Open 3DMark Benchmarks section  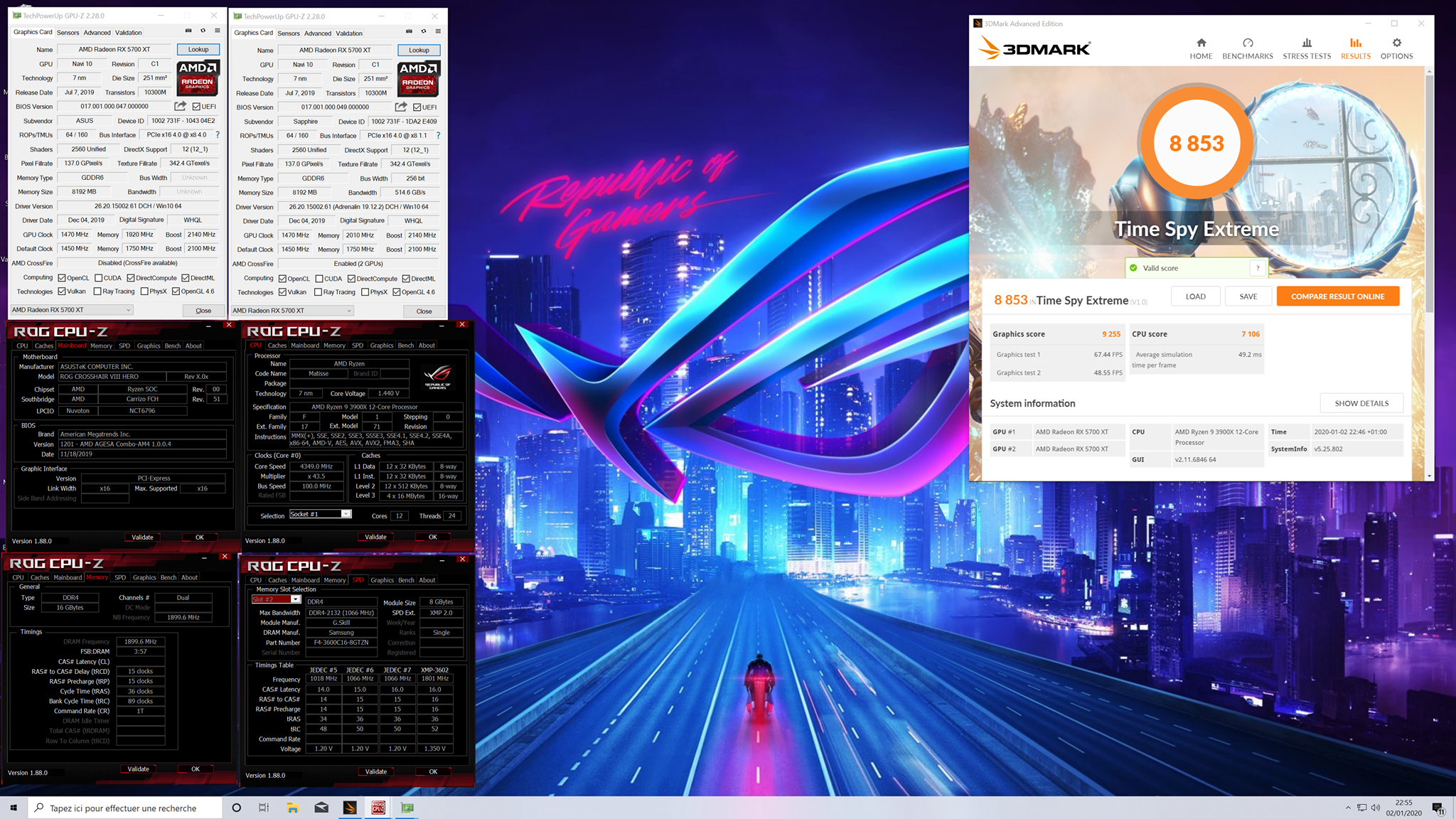click(1247, 48)
